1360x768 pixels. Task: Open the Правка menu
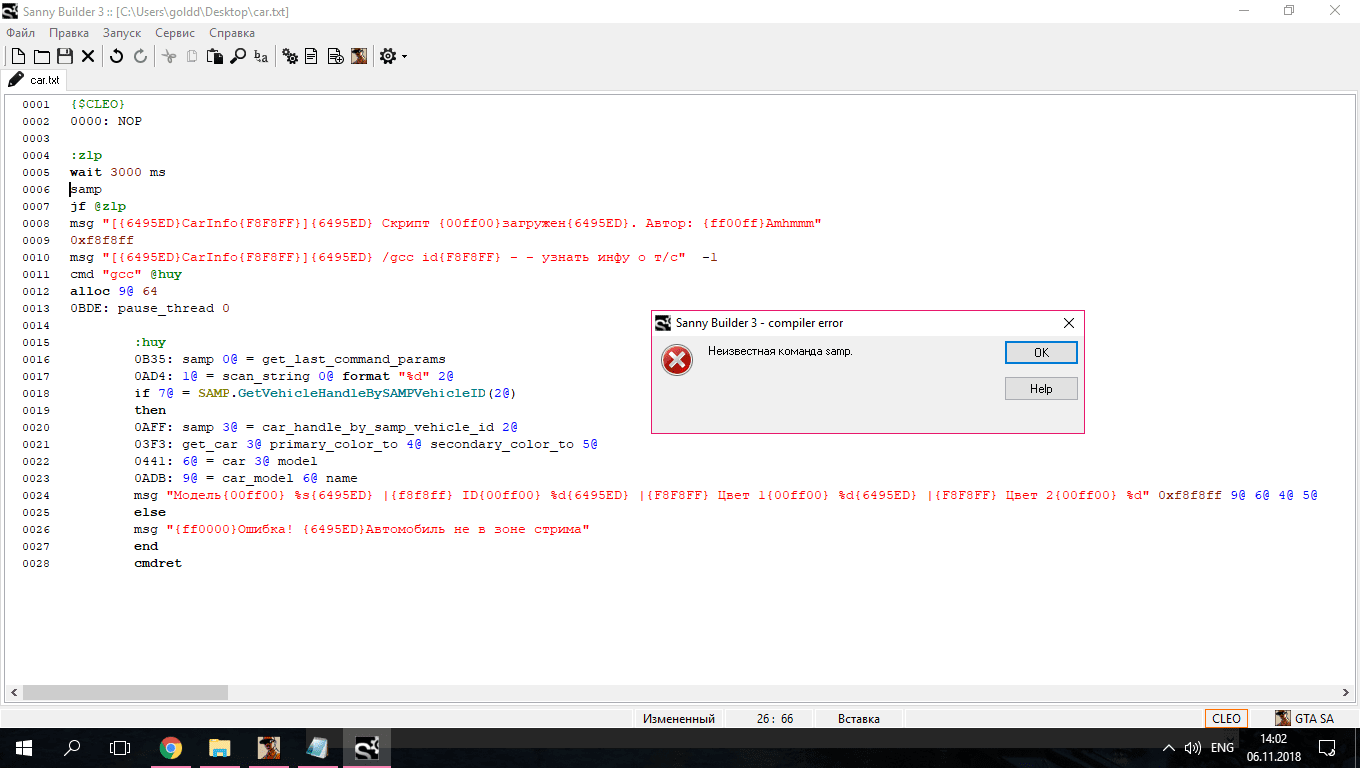pyautogui.click(x=69, y=33)
